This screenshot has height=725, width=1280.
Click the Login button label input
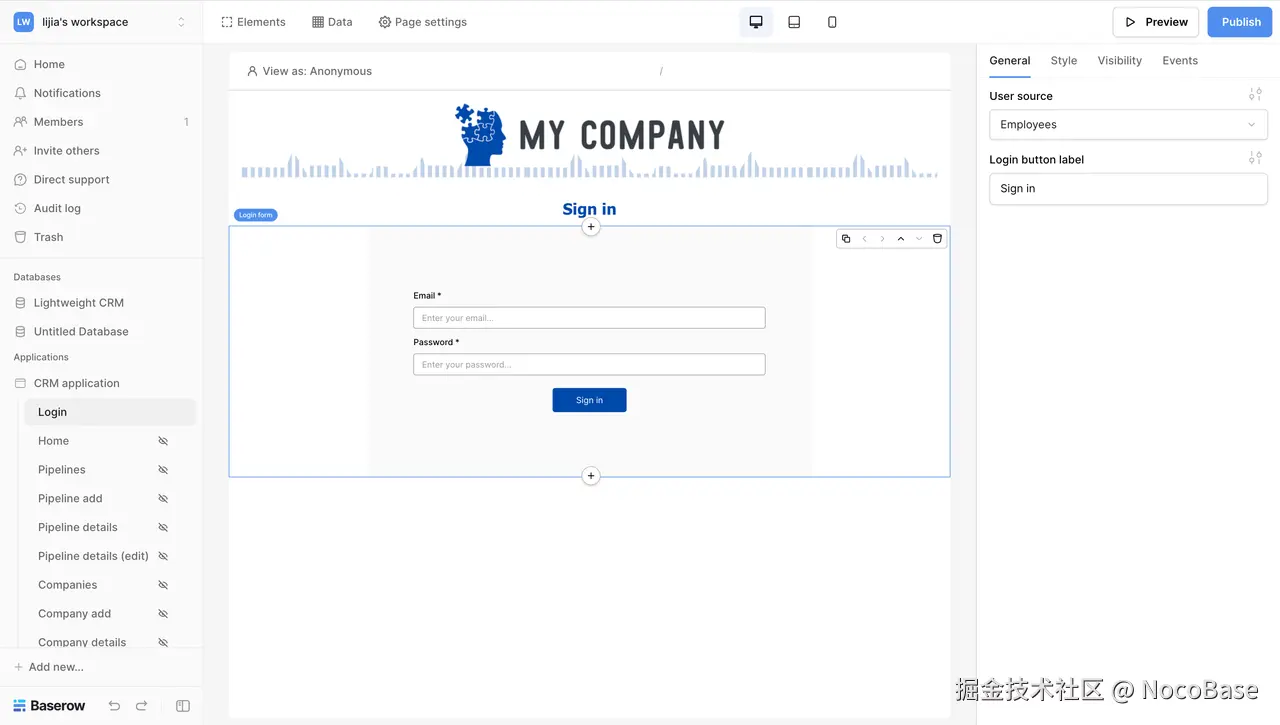coord(1128,189)
